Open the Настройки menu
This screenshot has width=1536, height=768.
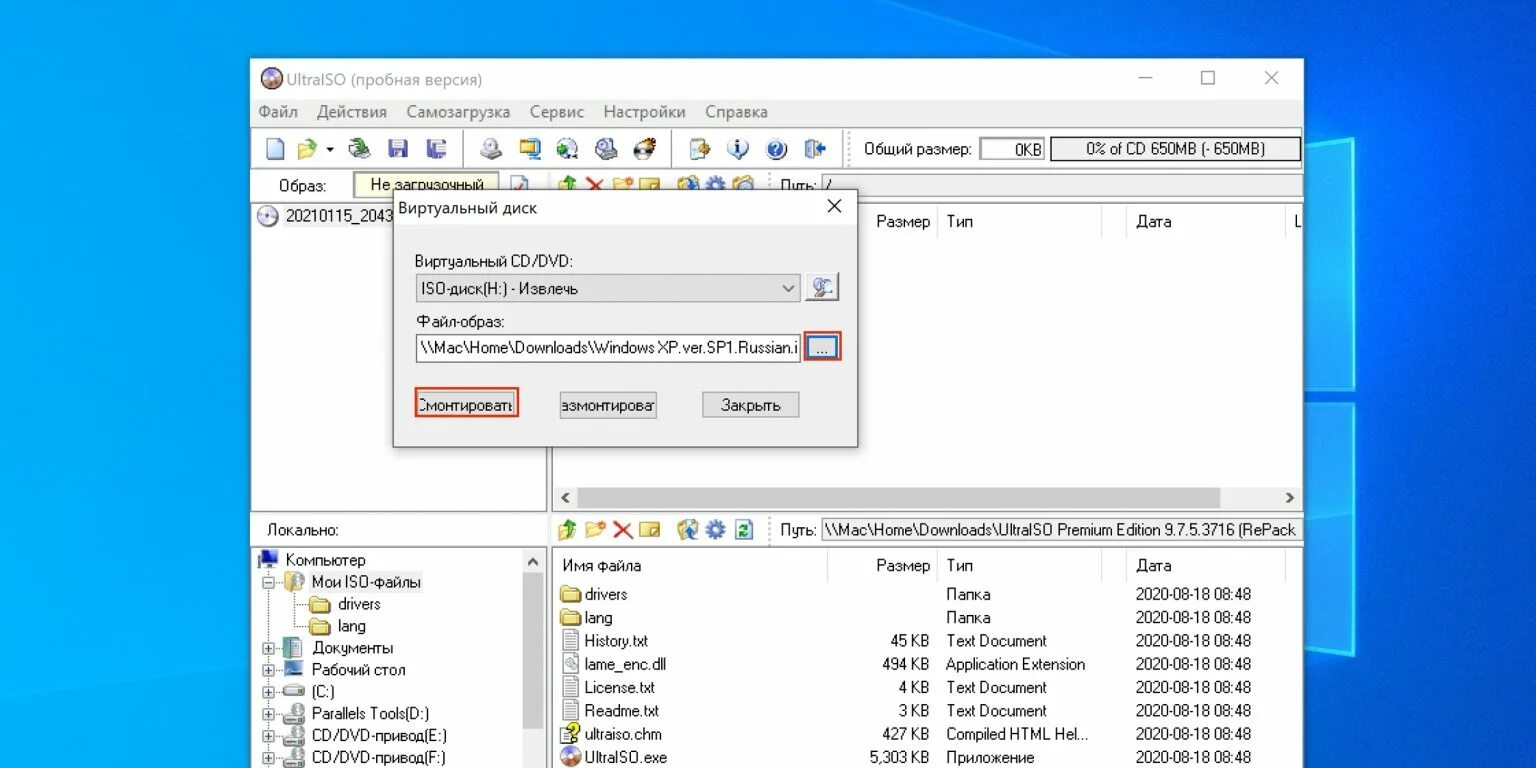tap(645, 112)
